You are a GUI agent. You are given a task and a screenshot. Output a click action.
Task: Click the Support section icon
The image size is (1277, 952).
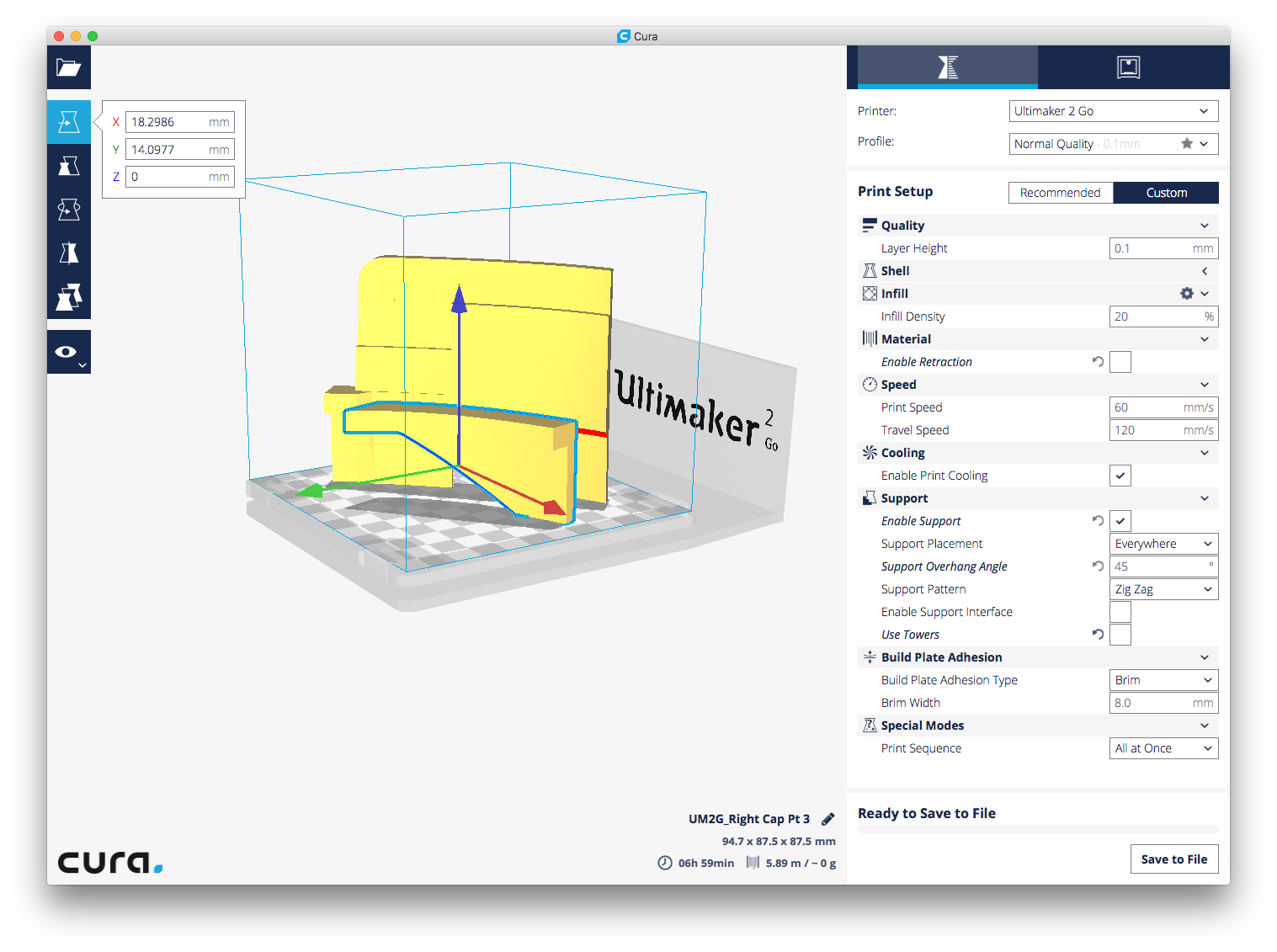(x=870, y=498)
